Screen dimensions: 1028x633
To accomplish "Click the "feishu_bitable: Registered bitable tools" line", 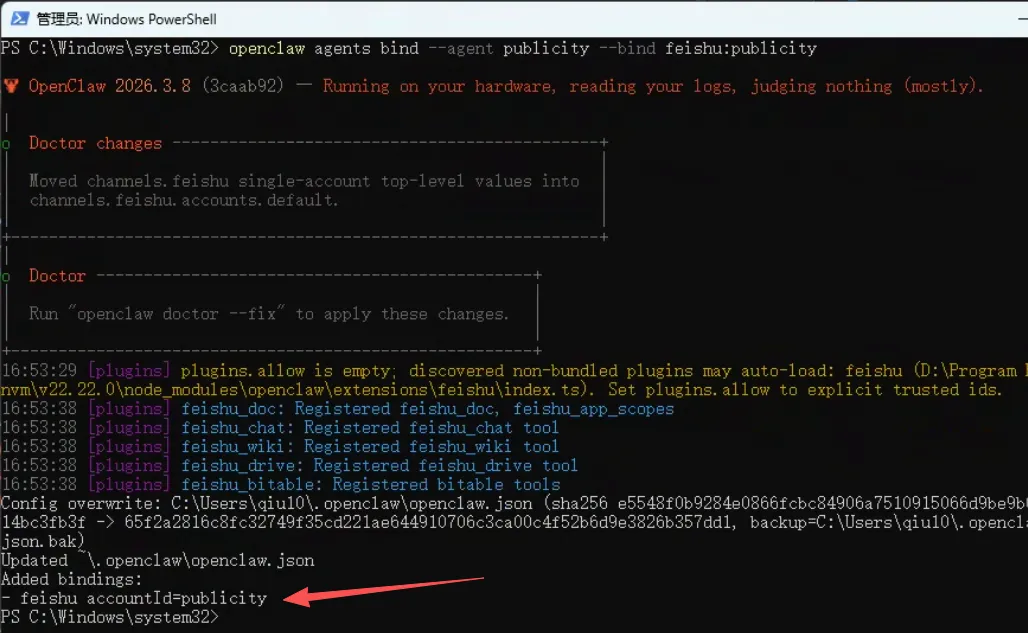I will 281,485.
